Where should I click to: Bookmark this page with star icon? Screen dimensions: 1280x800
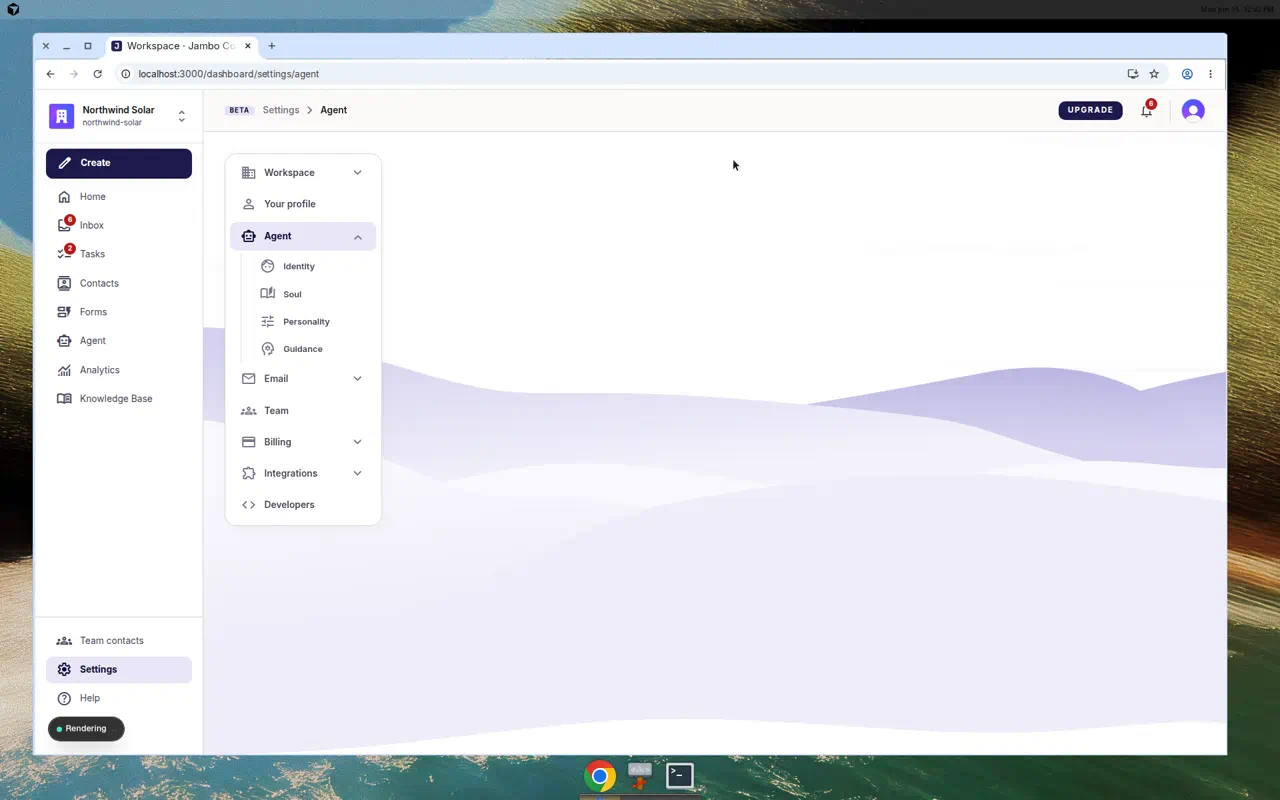(1154, 74)
